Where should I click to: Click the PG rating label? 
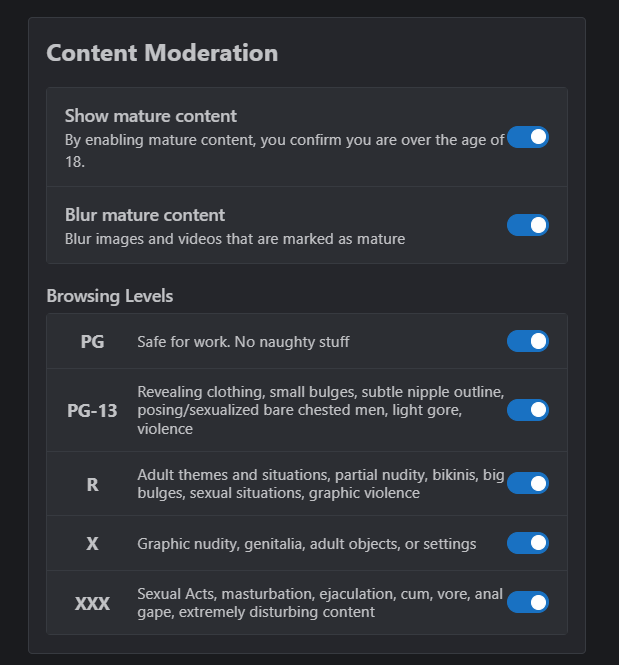(92, 342)
